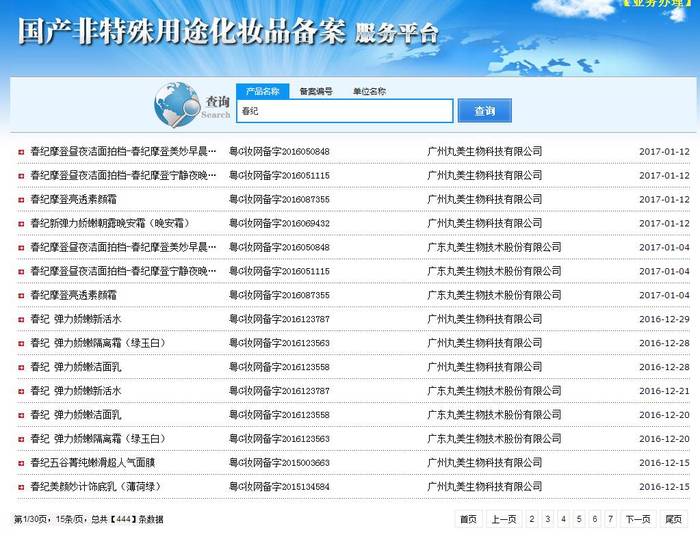Click red bullet beside 春纪摩登亮透素颜霜 dated 2017-01-12
700x537 pixels.
pyautogui.click(x=21, y=200)
